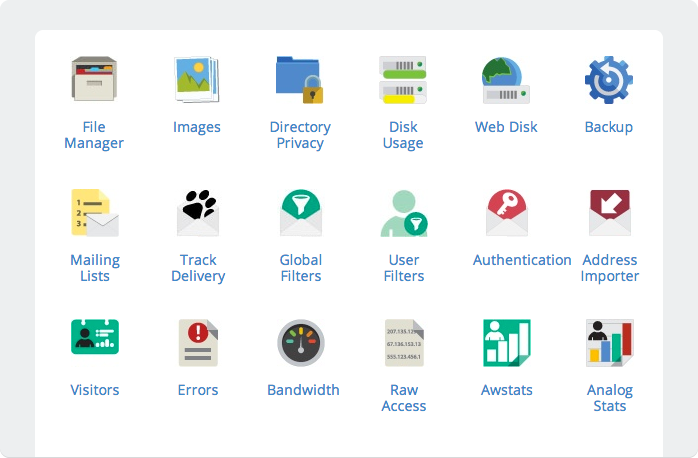
Task: Click the Bandwidth text link
Action: click(x=303, y=390)
